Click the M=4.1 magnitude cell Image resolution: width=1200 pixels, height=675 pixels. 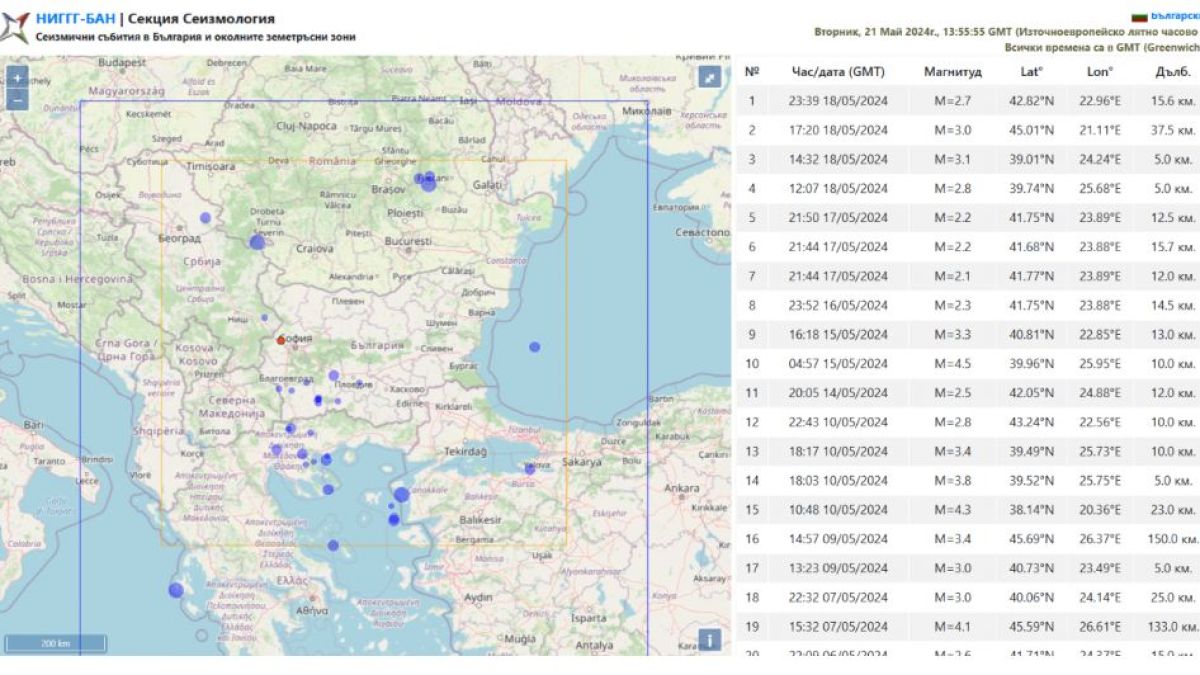952,627
